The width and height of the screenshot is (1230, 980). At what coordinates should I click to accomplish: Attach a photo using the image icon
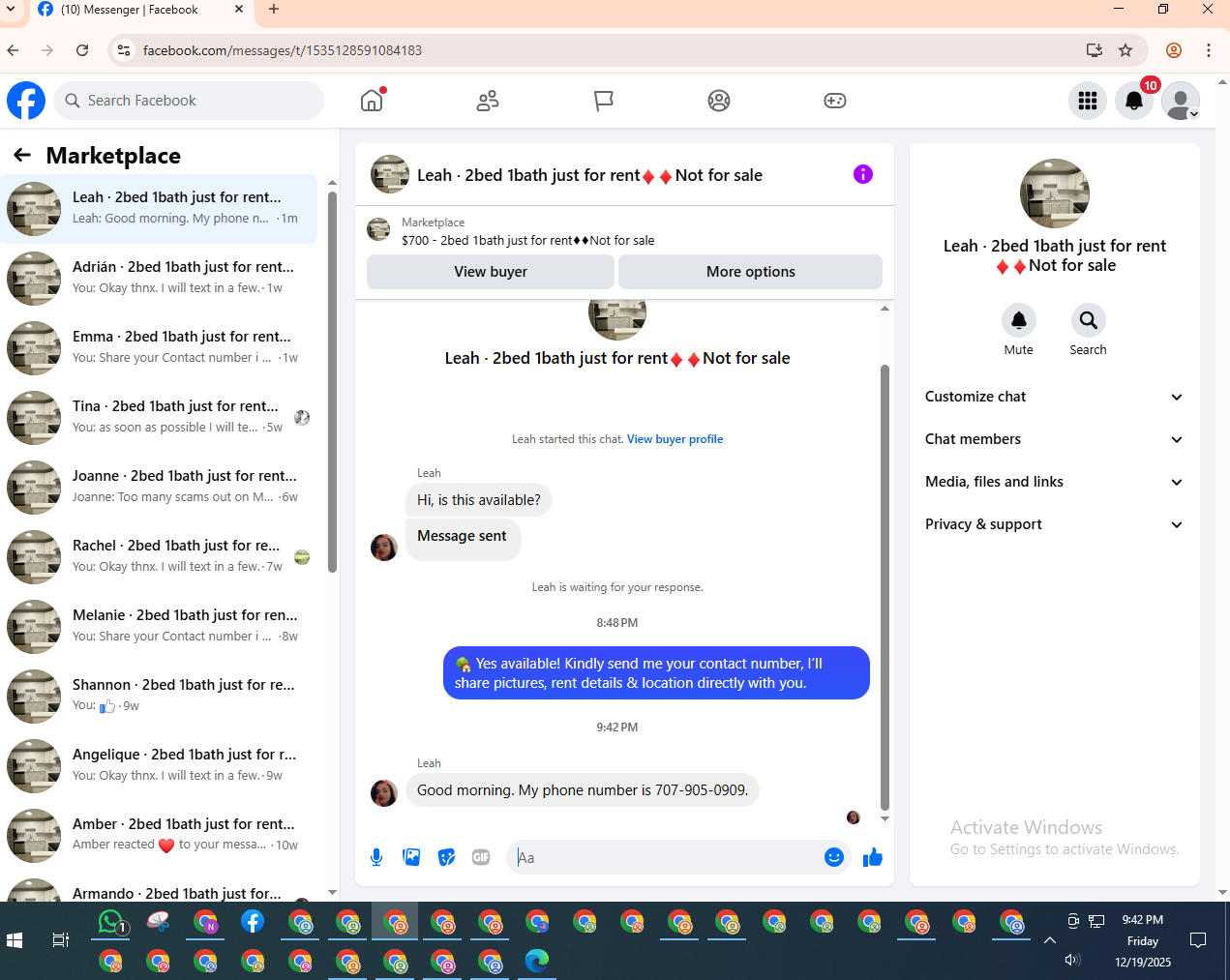(x=411, y=857)
